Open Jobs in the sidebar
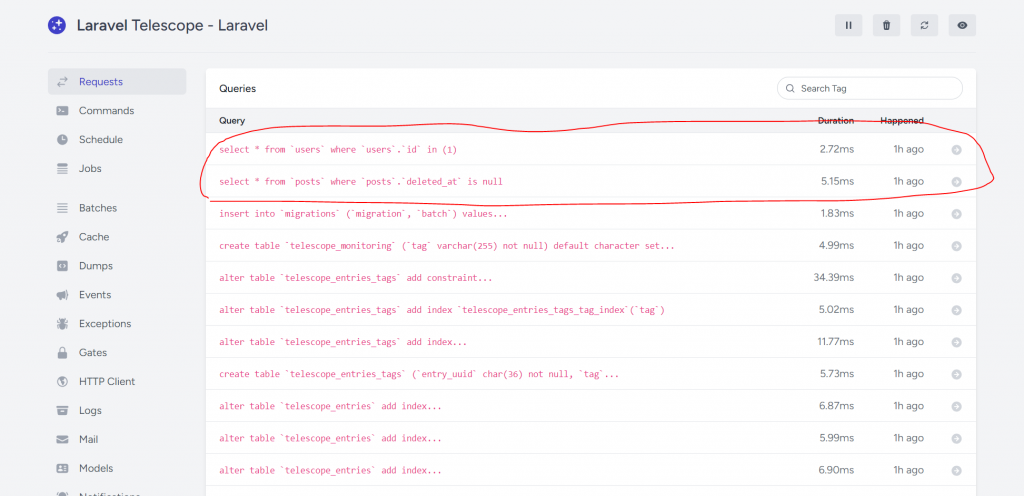This screenshot has height=496, width=1024. click(x=117, y=168)
